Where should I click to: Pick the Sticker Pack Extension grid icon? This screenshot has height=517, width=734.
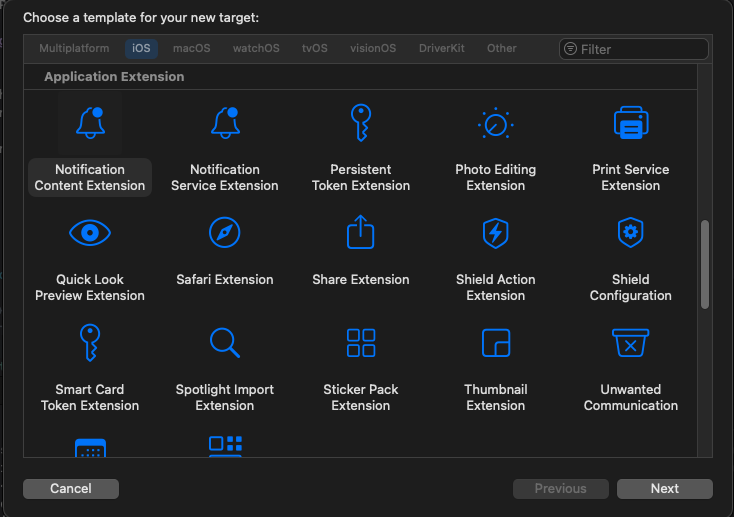coord(361,343)
